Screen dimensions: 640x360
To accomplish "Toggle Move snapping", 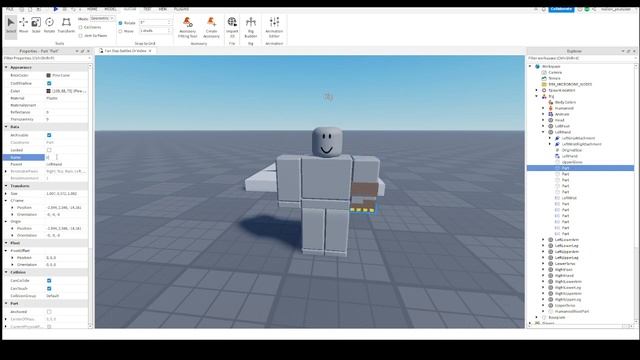I will pyautogui.click(x=120, y=31).
